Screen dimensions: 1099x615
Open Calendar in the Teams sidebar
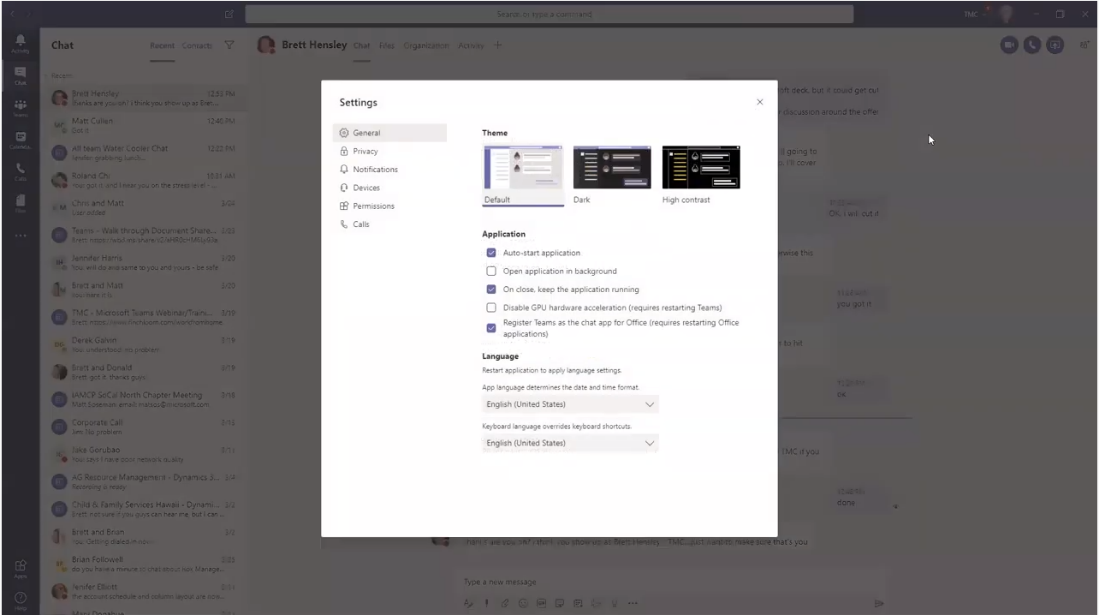point(20,140)
